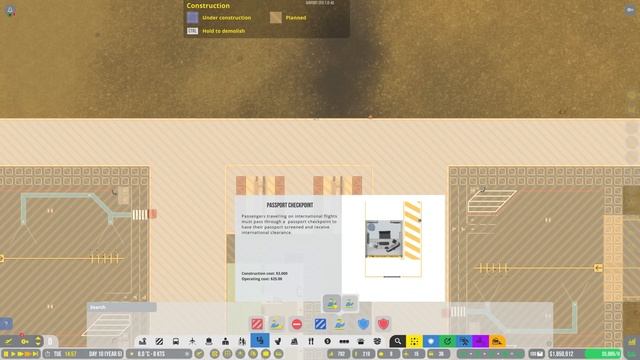
Task: Open the three dots build category
Action: 344,341
